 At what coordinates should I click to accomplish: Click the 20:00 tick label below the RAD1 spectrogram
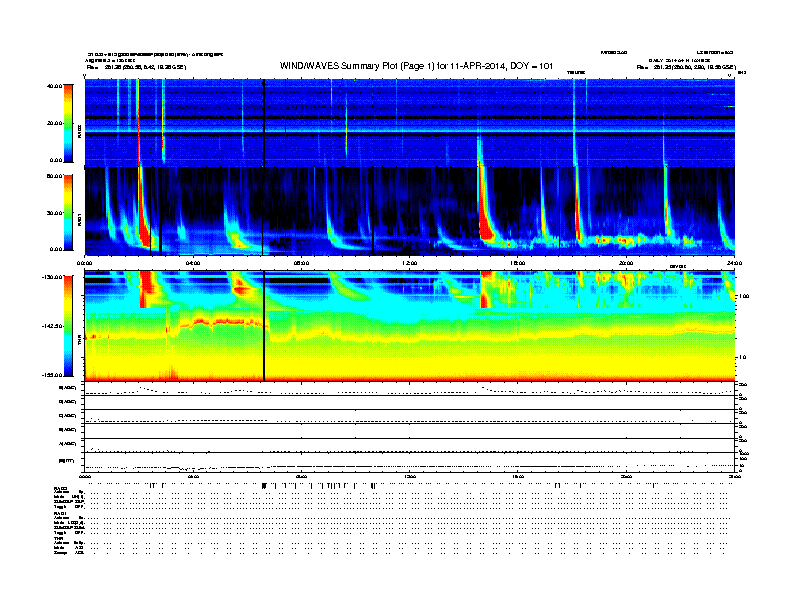click(626, 263)
